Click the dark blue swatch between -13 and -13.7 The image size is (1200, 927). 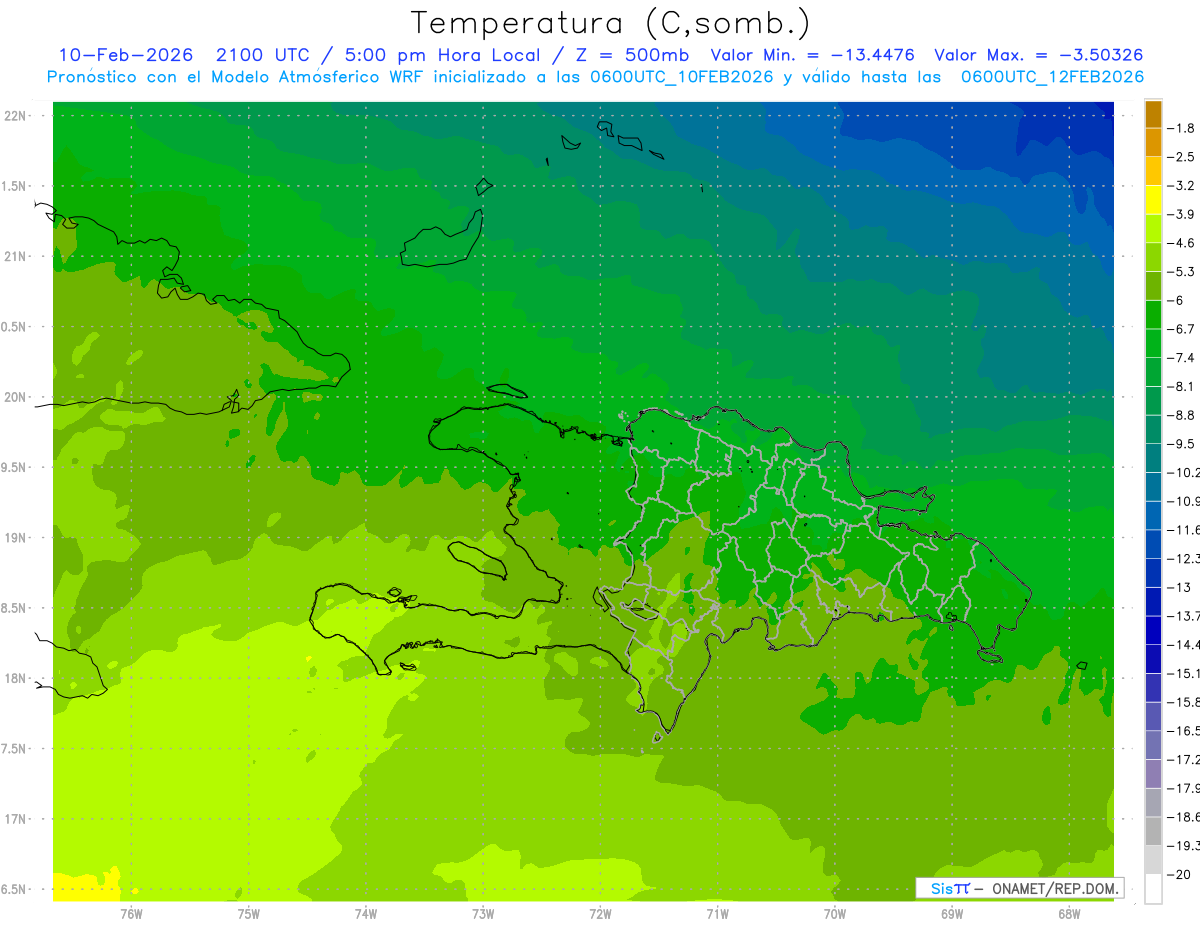1153,601
